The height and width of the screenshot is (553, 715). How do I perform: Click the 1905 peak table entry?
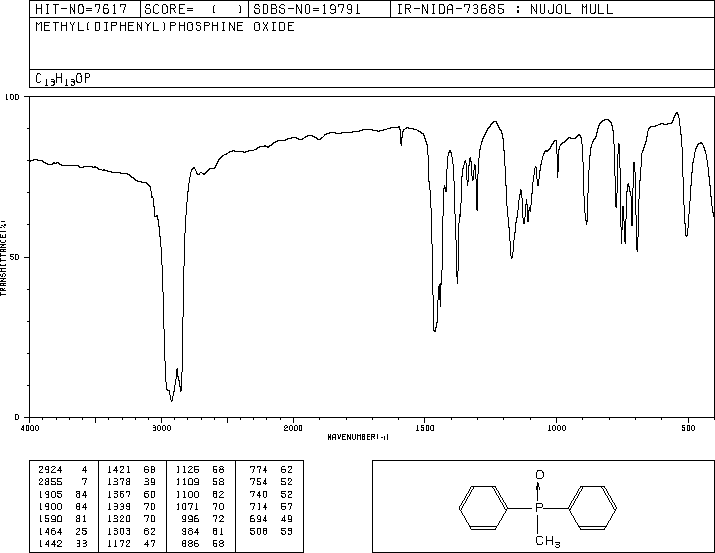point(50,494)
